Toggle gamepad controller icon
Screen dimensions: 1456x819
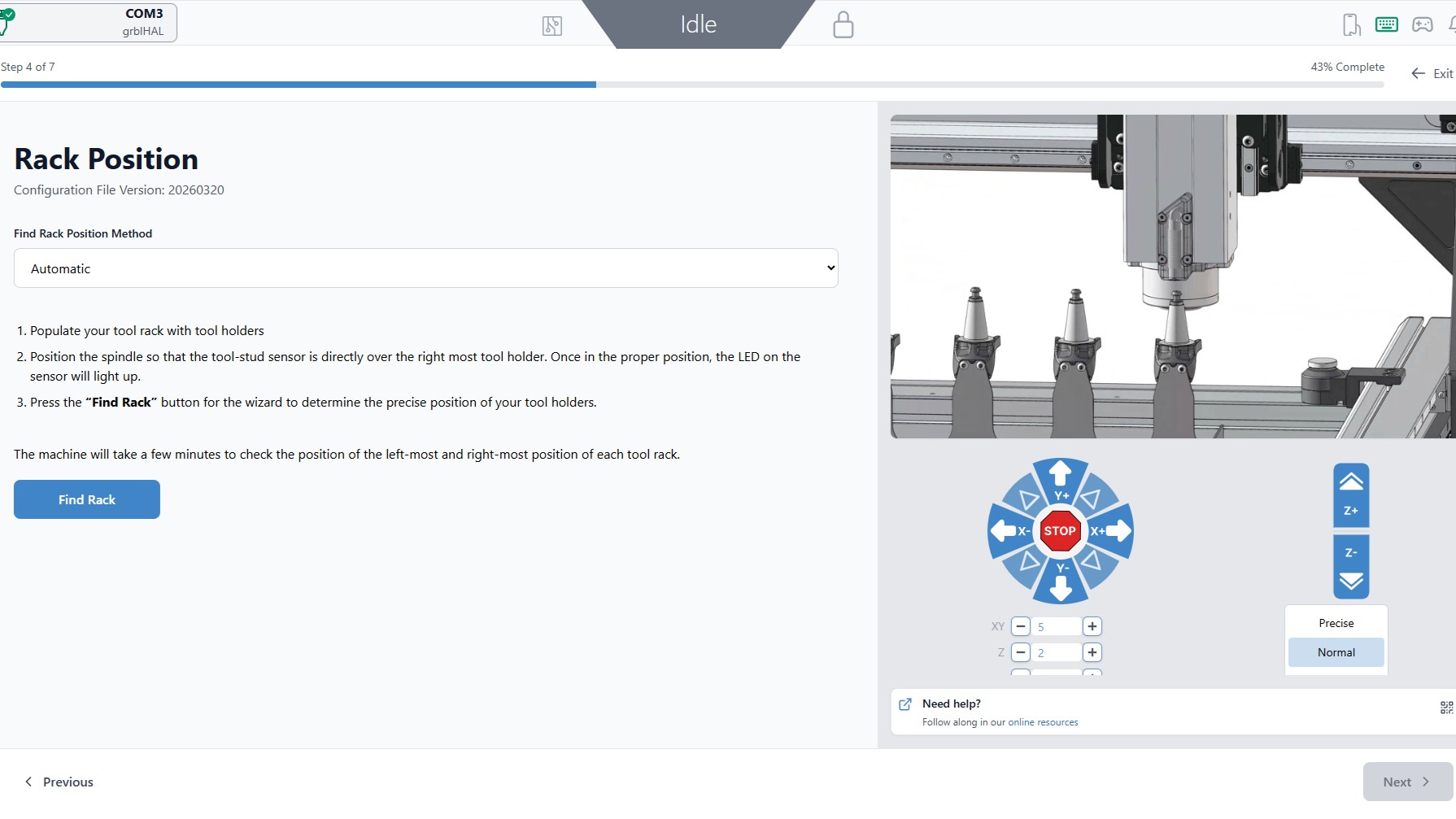tap(1422, 24)
